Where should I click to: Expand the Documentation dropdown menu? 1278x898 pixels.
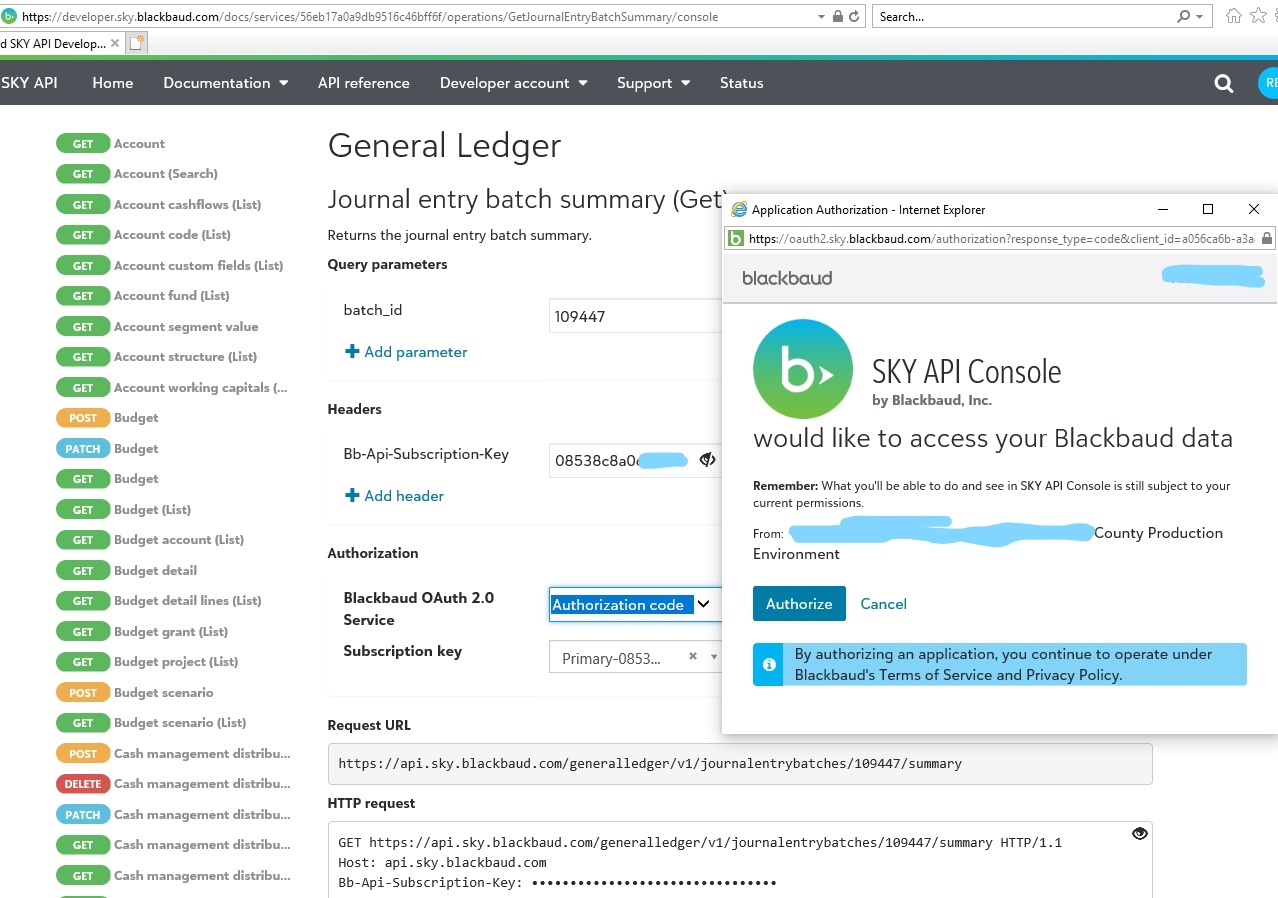pos(226,83)
